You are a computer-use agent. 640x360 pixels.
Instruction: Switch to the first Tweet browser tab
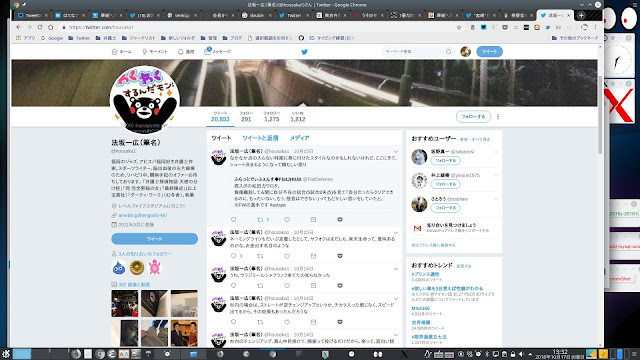coord(33,16)
